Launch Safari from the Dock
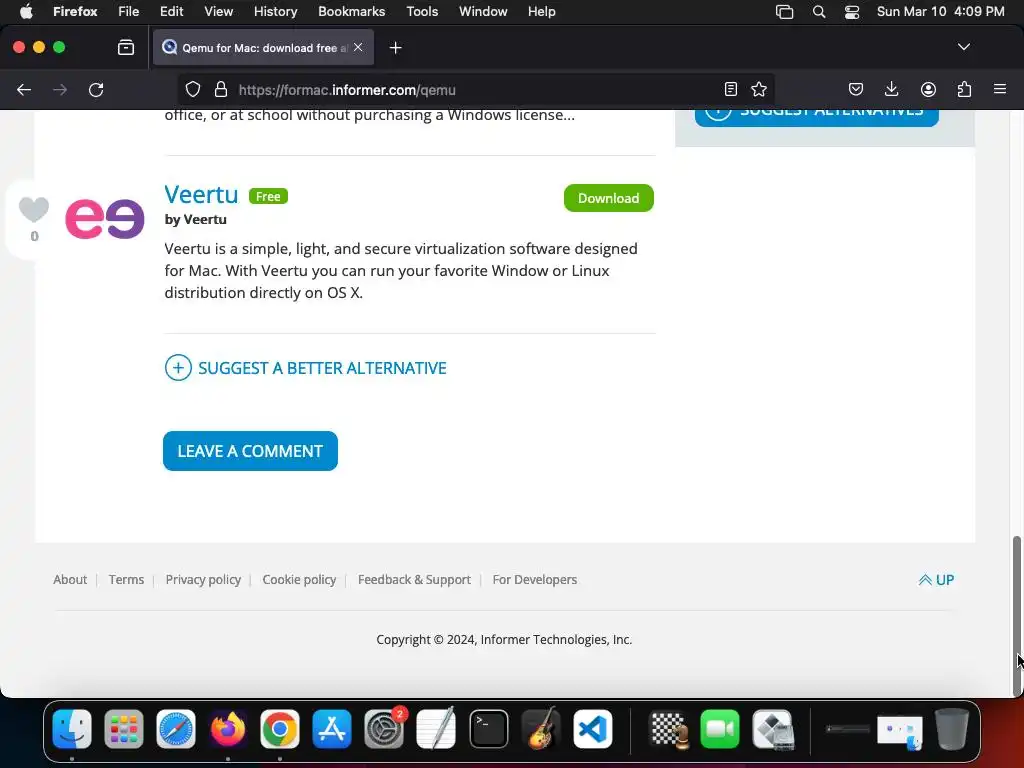 tap(176, 728)
